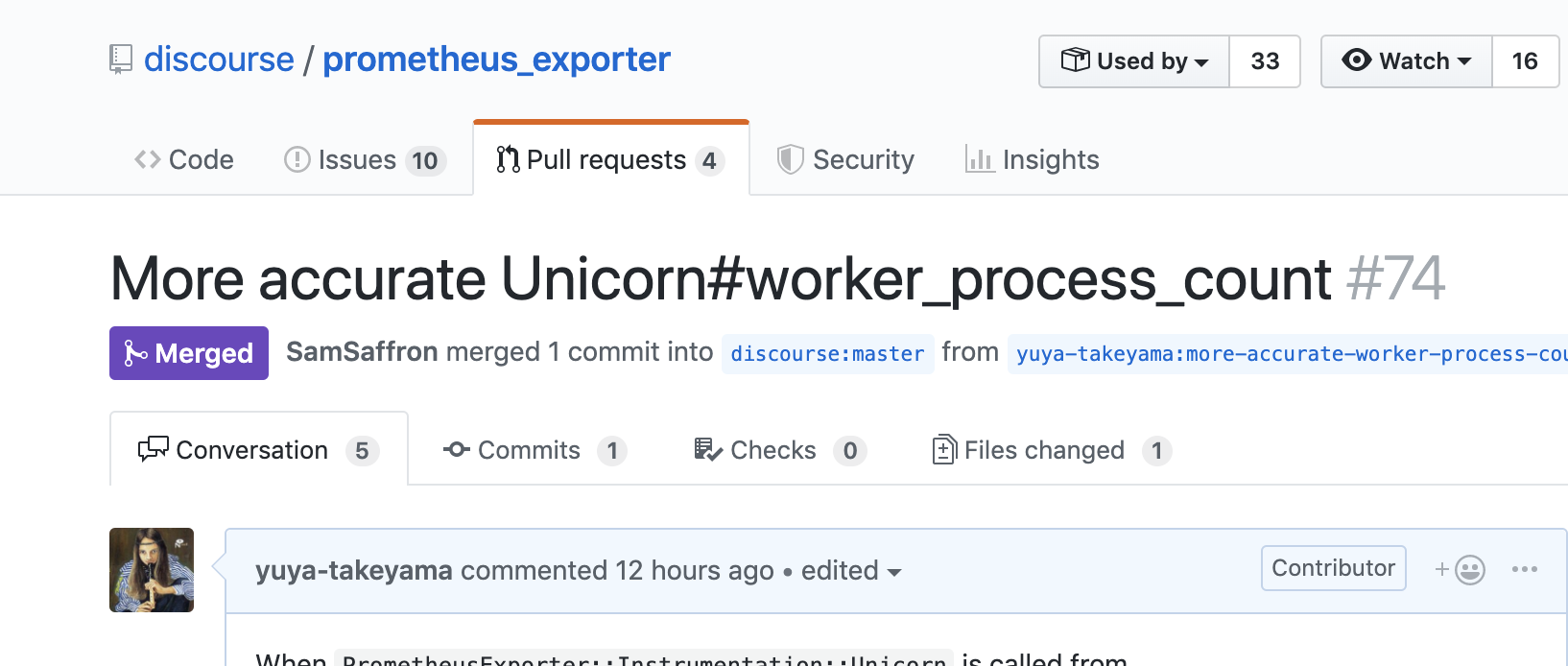Click the Issues count badge 10
The image size is (1568, 666).
(425, 160)
